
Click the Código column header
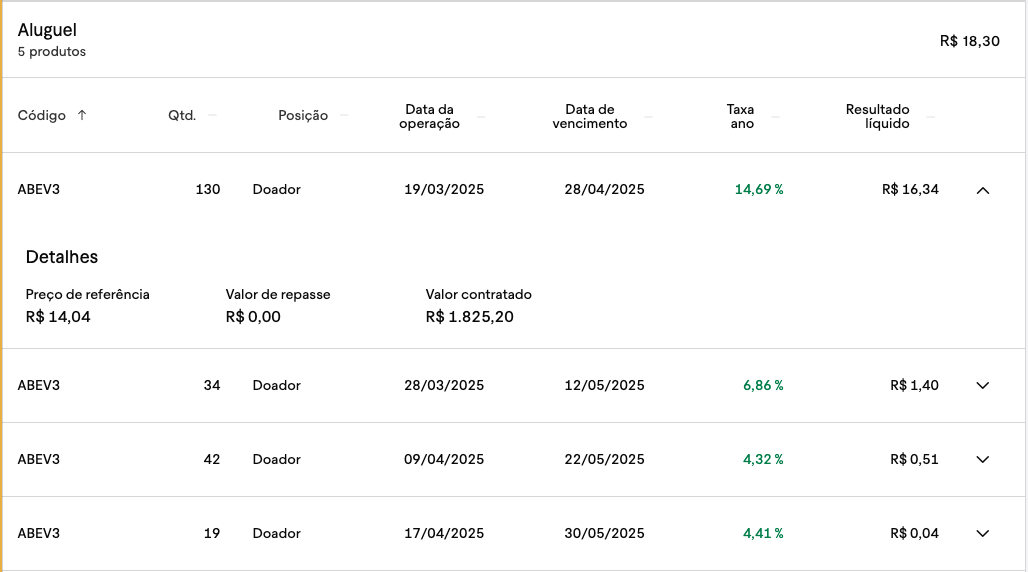coord(41,115)
